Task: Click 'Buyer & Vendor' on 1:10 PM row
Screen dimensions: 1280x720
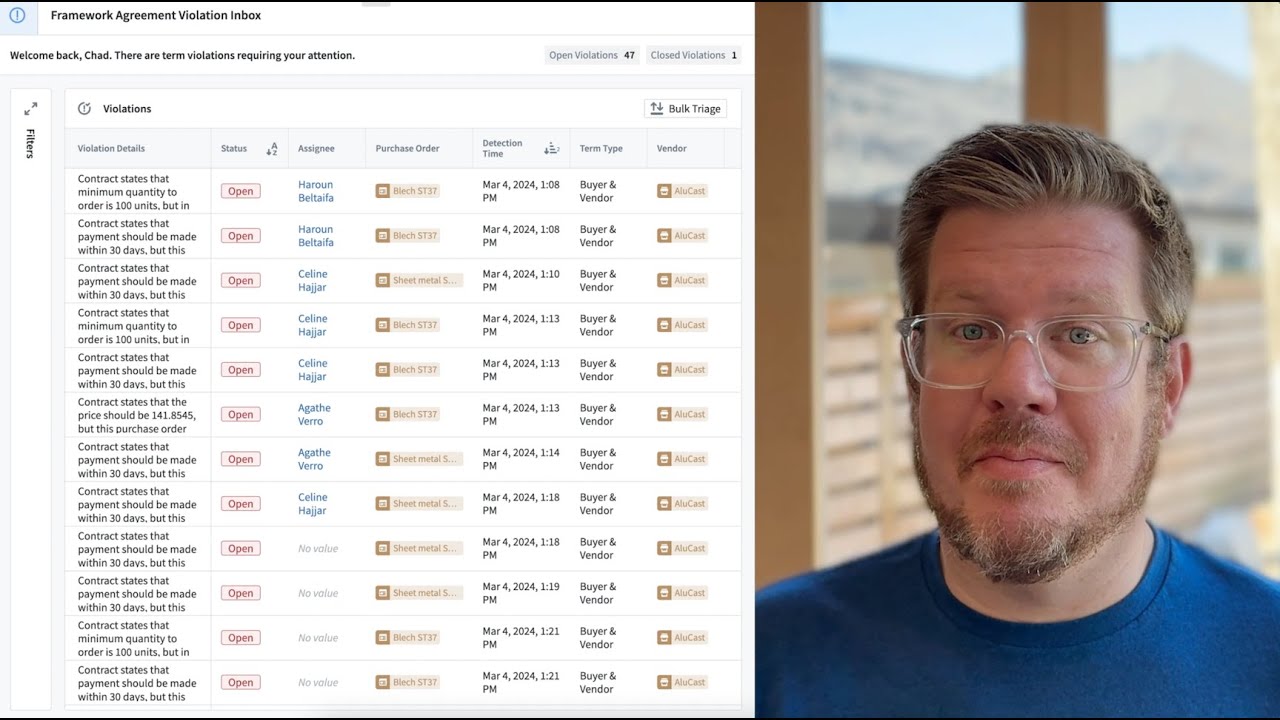Action: (x=598, y=281)
